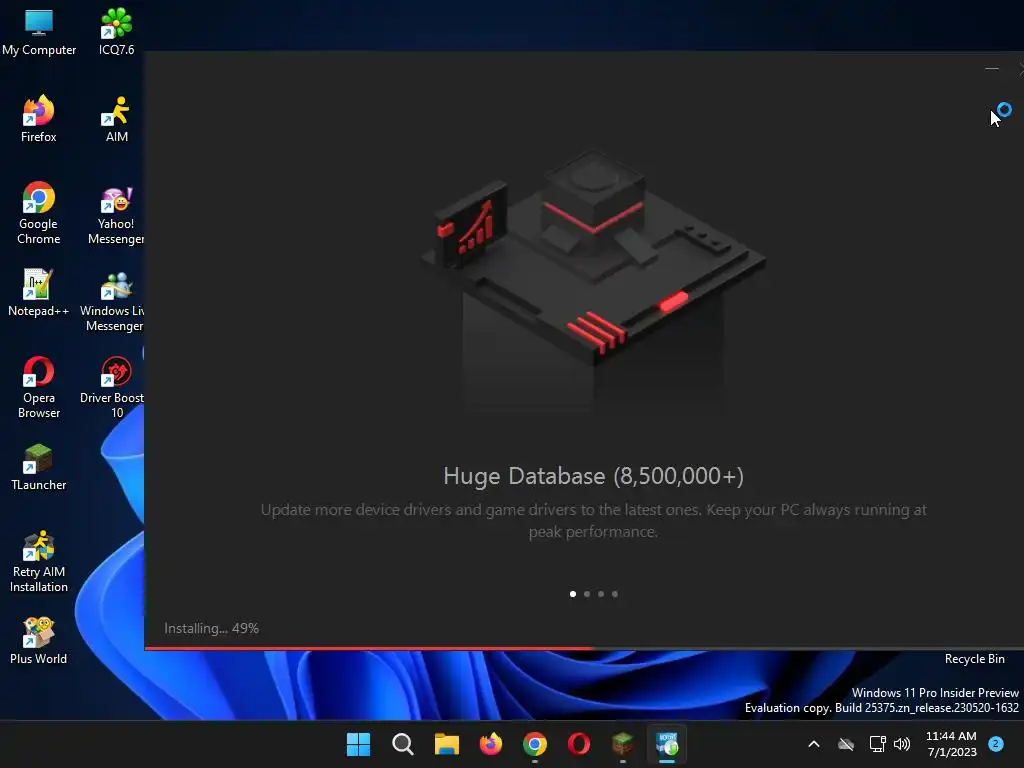The width and height of the screenshot is (1024, 768).
Task: Open Google Chrome desktop shortcut
Action: 39,213
